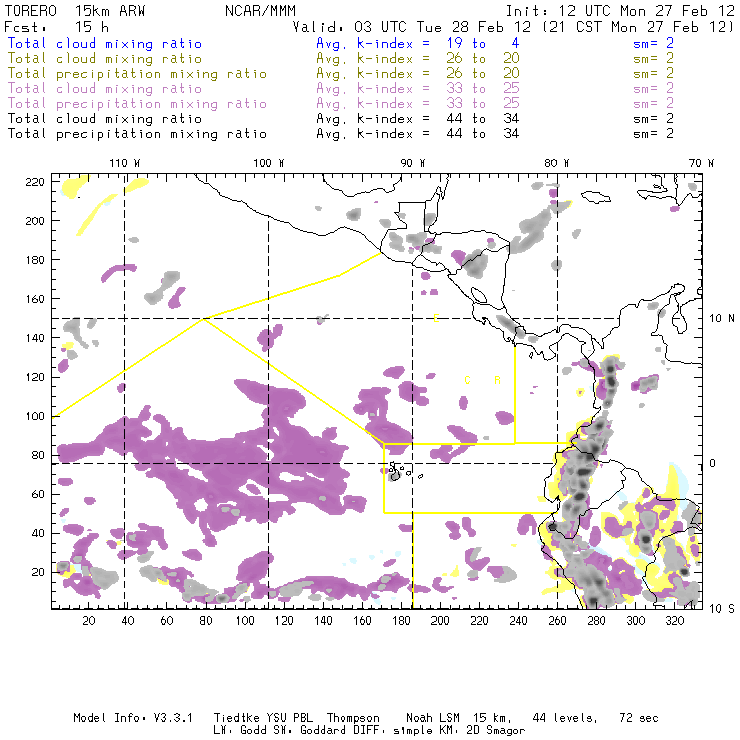Screen dimensions: 740x740
Task: Click '280' on the bottom axis
Action: [596, 621]
